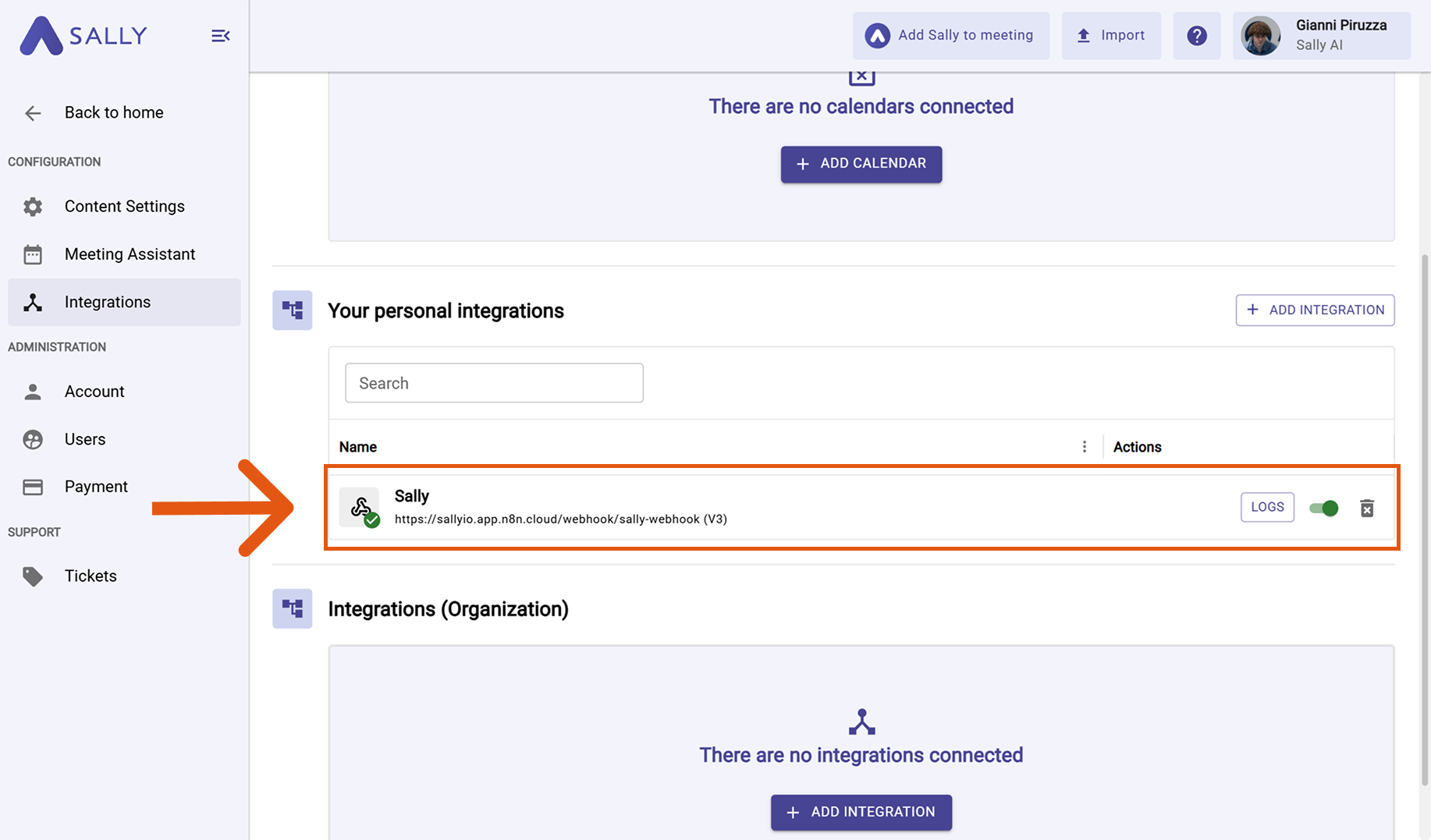Click Meeting Assistant calendar icon

[x=33, y=254]
